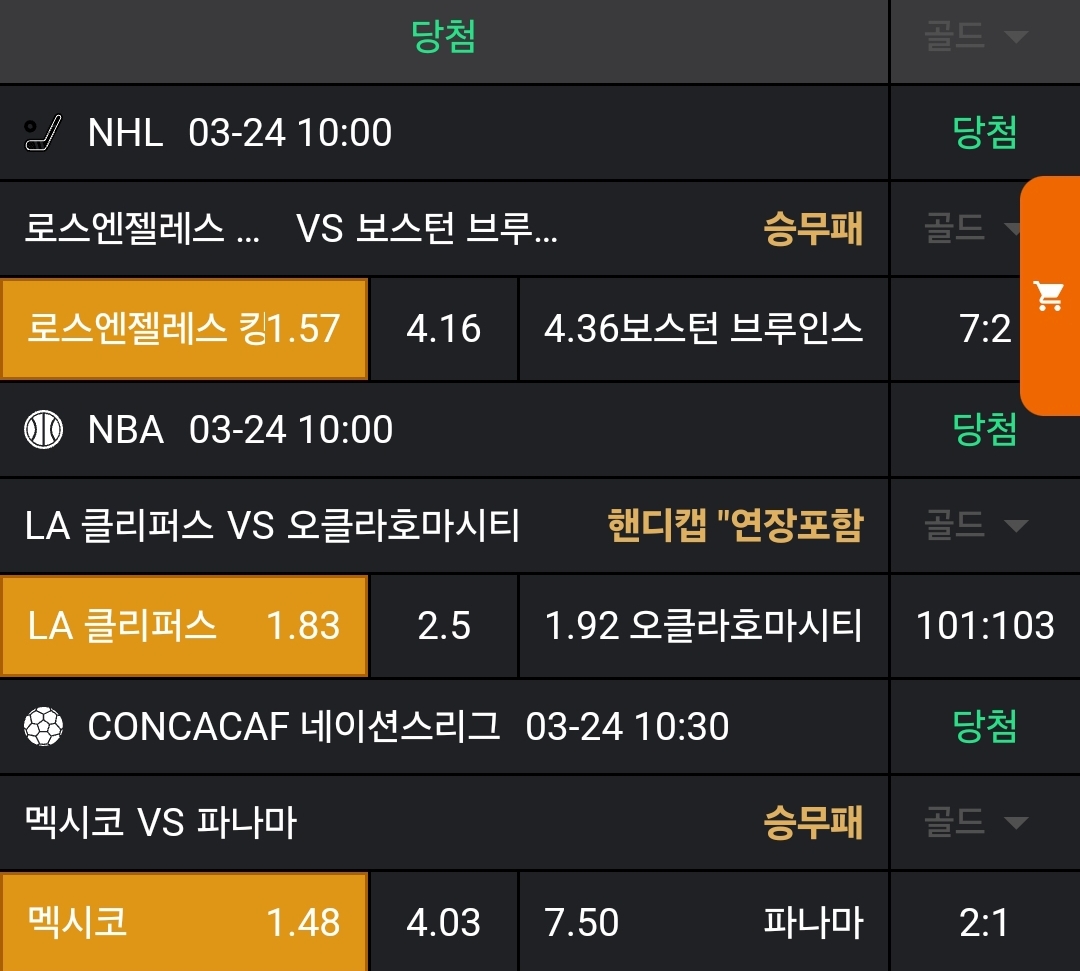Select the 4.03 draw odds

444,922
